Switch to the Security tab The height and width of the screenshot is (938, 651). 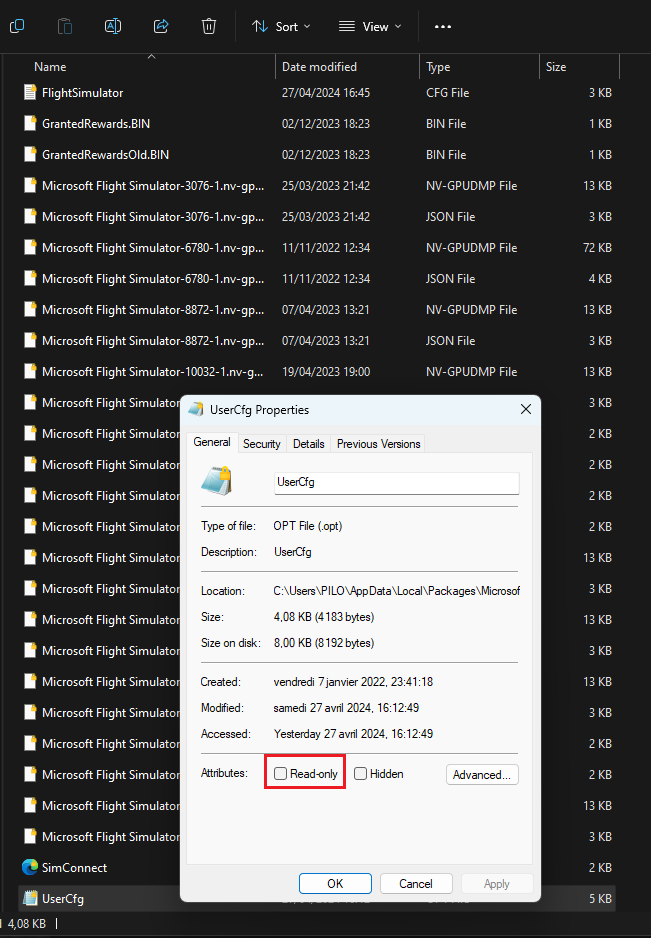coord(261,444)
